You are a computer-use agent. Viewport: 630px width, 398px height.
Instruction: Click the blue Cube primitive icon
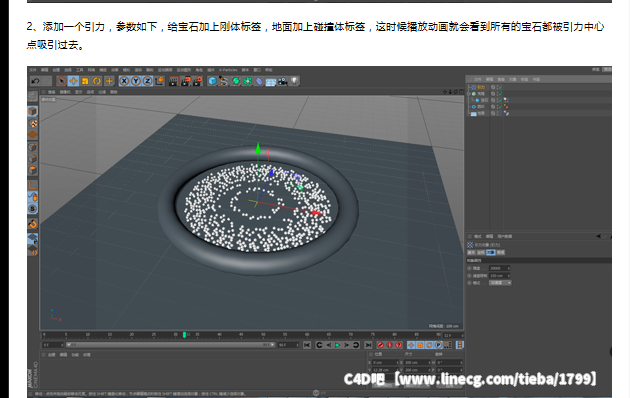212,81
